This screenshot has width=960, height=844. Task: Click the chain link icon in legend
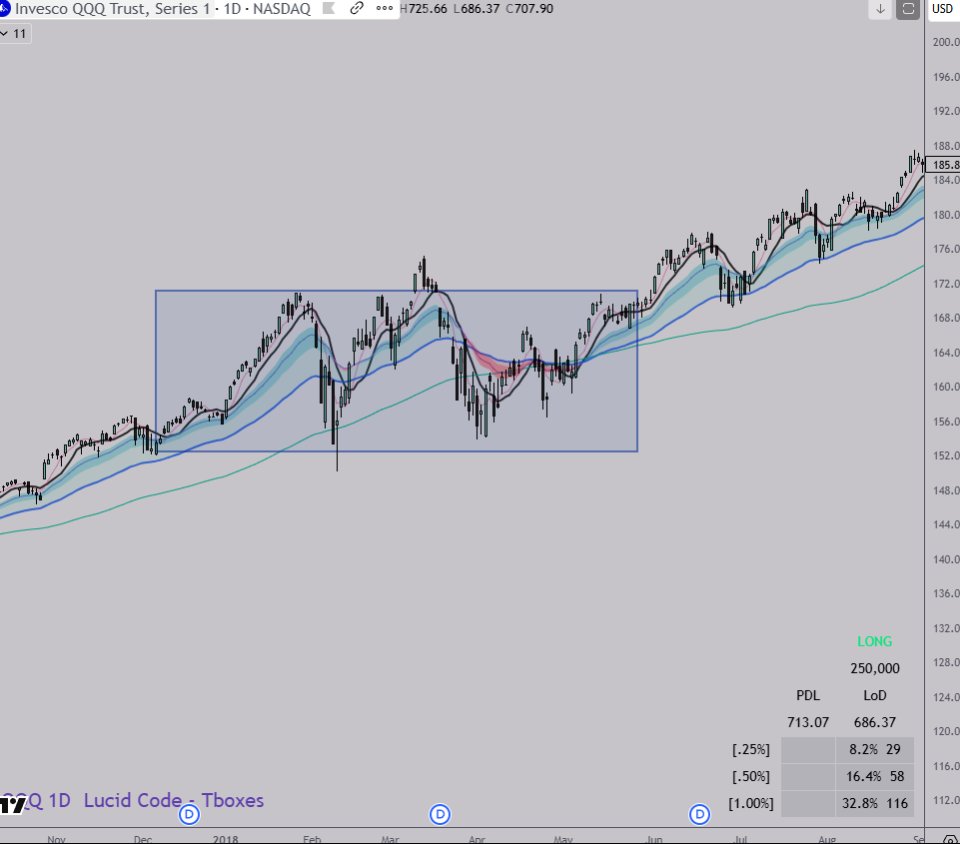pos(356,9)
